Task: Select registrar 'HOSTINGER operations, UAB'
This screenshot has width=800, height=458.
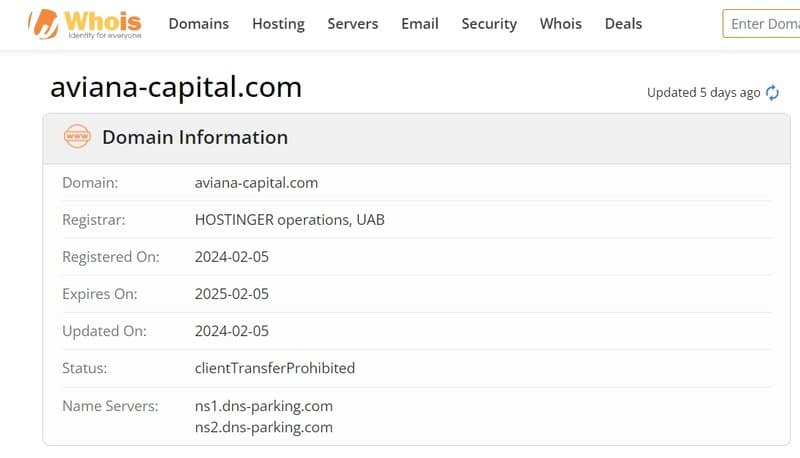Action: click(x=289, y=220)
